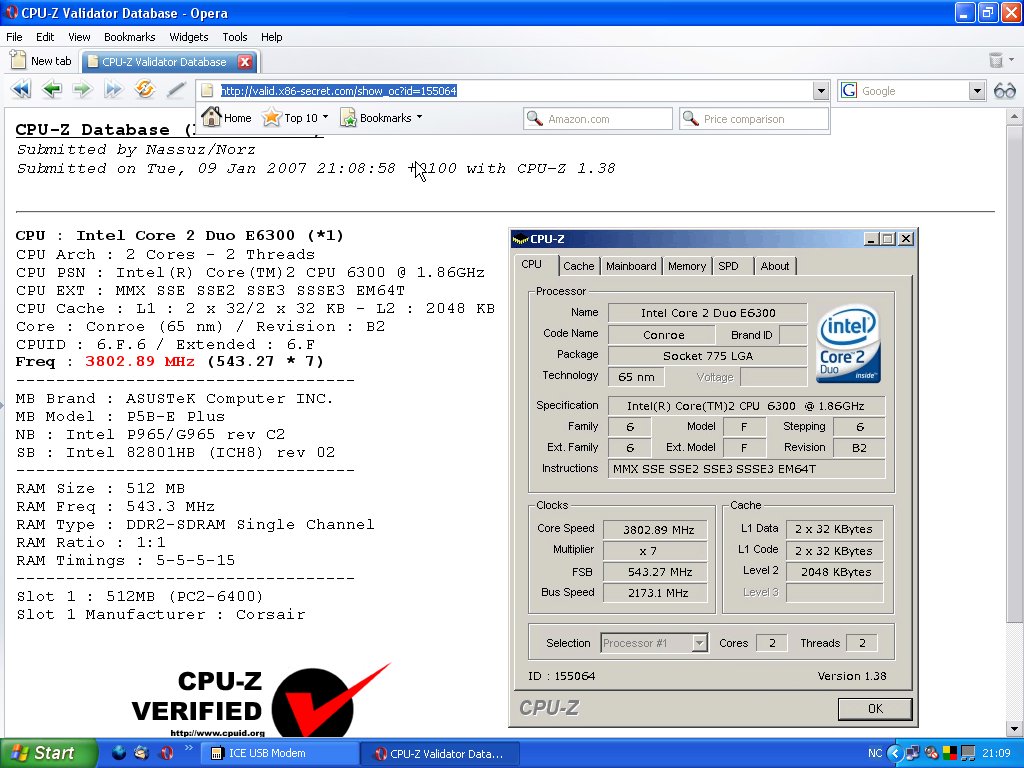Click the New tab page icon
The height and width of the screenshot is (768, 1024).
(18, 61)
